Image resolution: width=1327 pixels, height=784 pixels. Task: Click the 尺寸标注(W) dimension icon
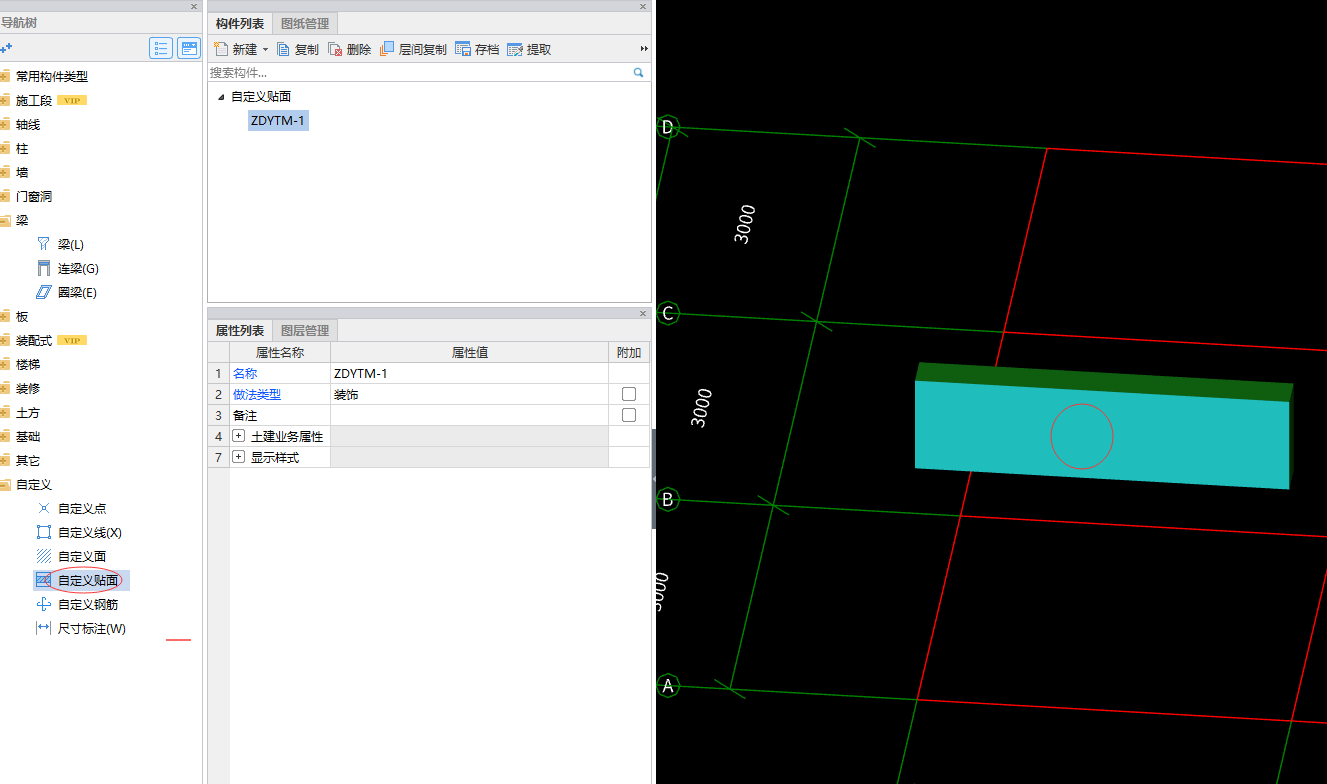pyautogui.click(x=43, y=628)
